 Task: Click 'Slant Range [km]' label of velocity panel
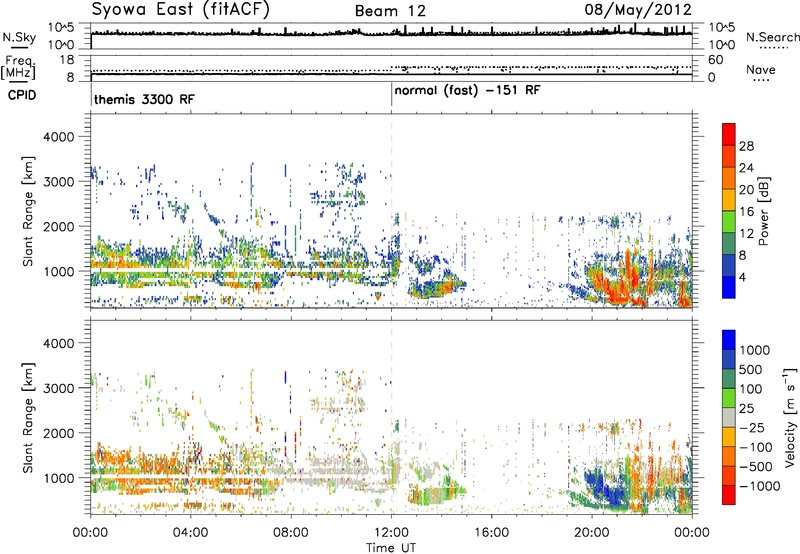(x=28, y=418)
